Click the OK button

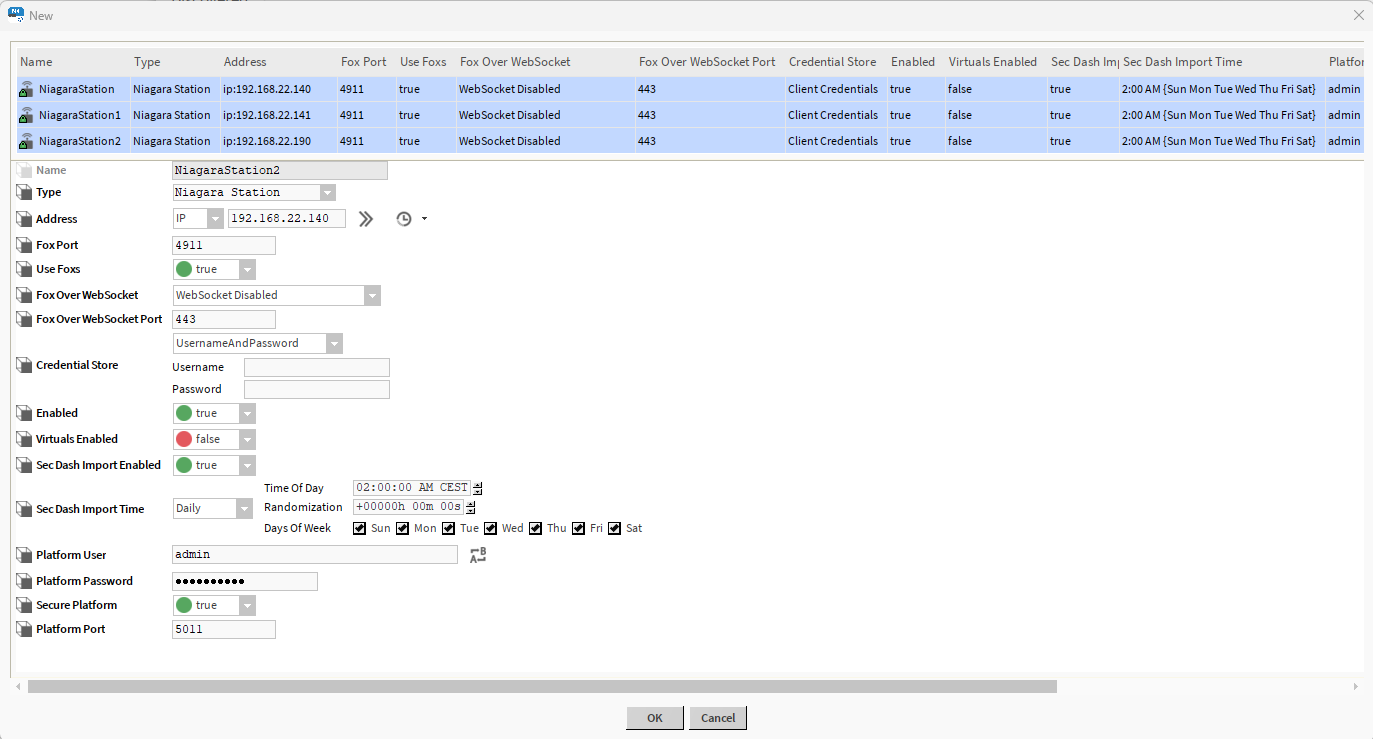[x=655, y=718]
